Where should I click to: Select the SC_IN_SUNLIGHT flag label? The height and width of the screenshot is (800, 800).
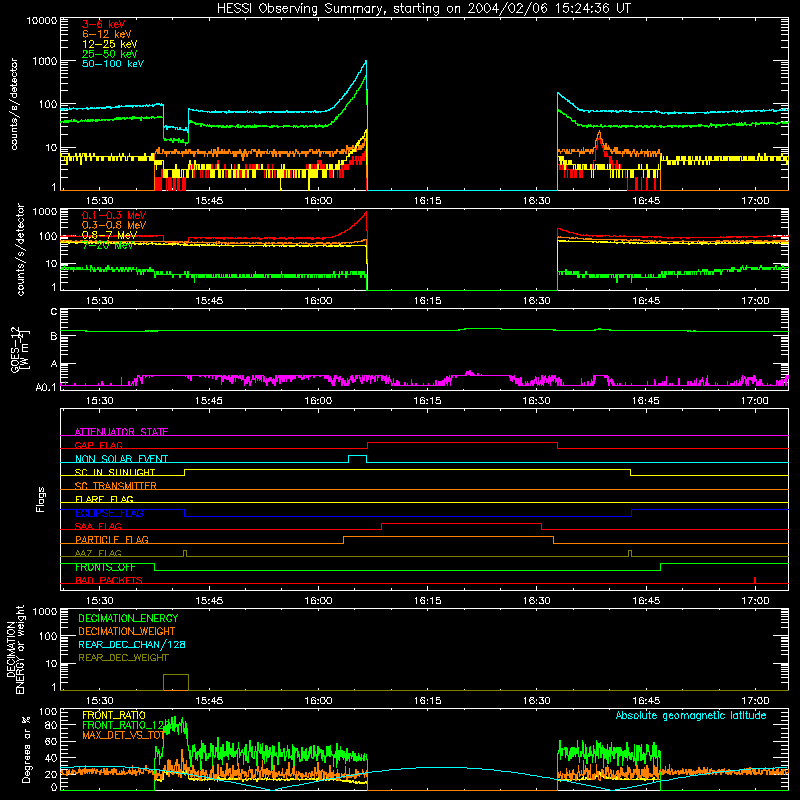coord(115,472)
